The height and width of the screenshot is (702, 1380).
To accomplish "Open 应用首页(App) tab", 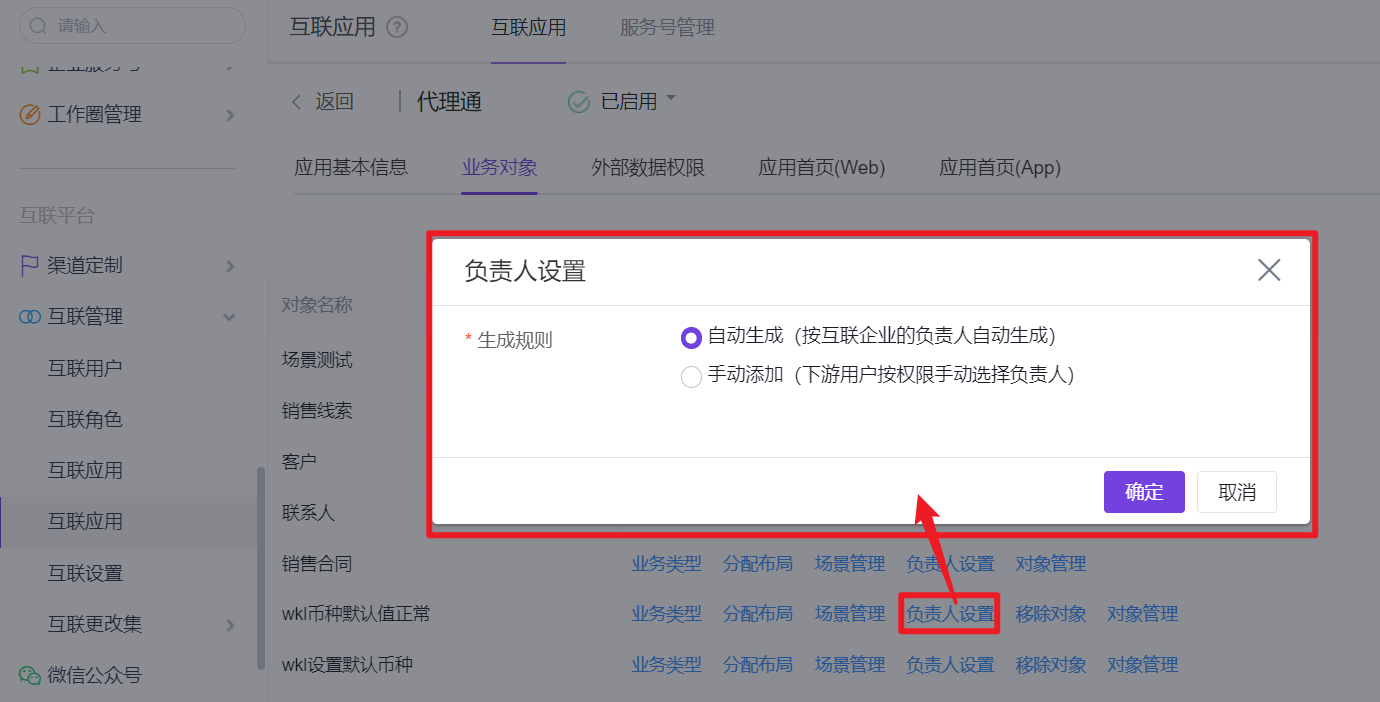I will click(1000, 168).
